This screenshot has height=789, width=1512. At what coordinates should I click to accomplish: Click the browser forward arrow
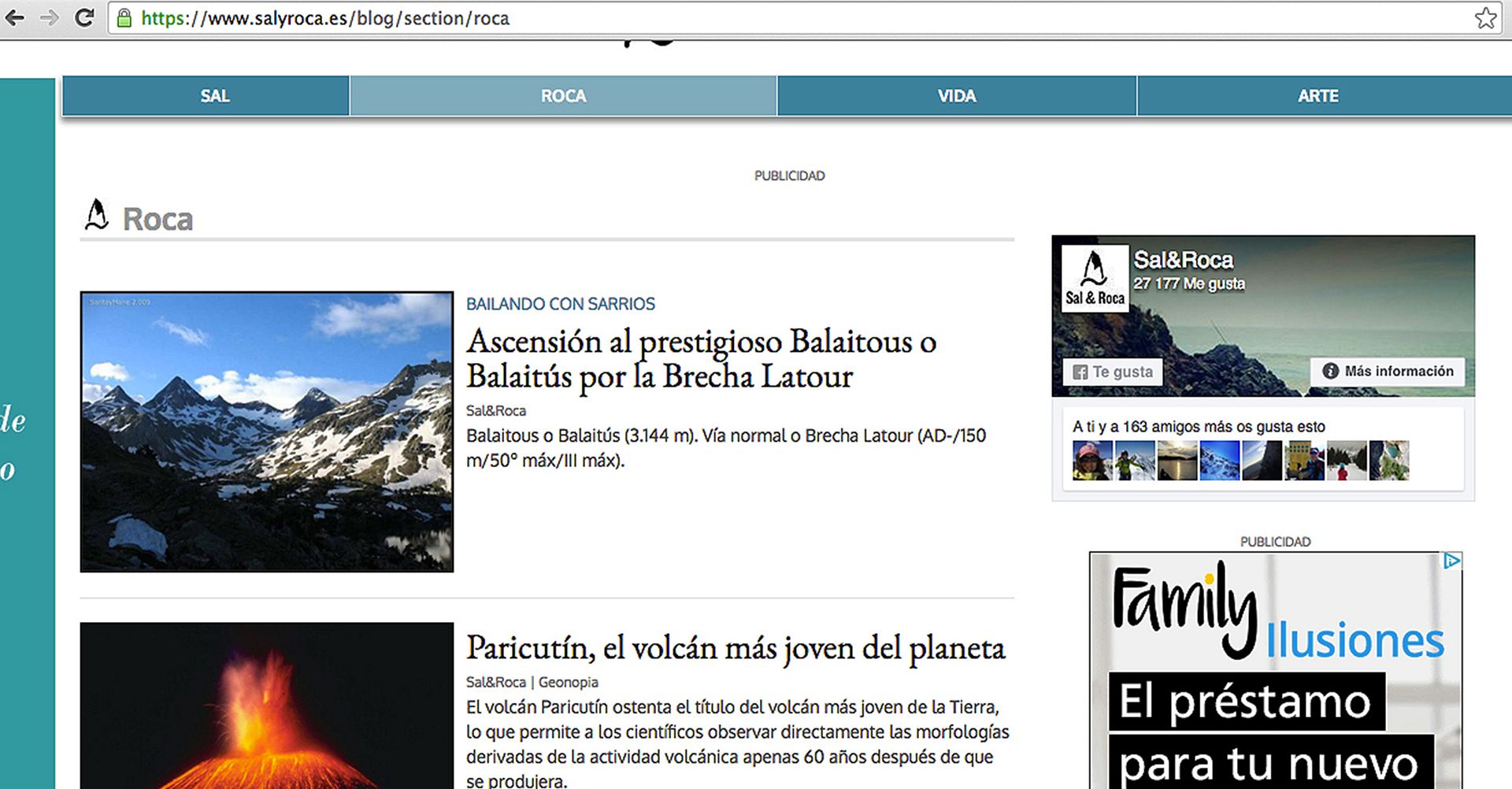pyautogui.click(x=49, y=17)
